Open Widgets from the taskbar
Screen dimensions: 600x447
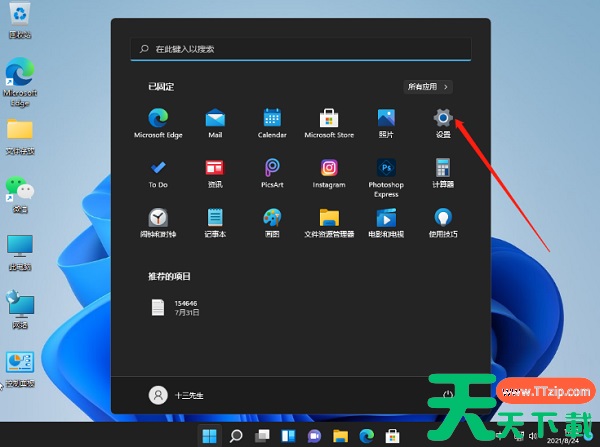pyautogui.click(x=288, y=436)
